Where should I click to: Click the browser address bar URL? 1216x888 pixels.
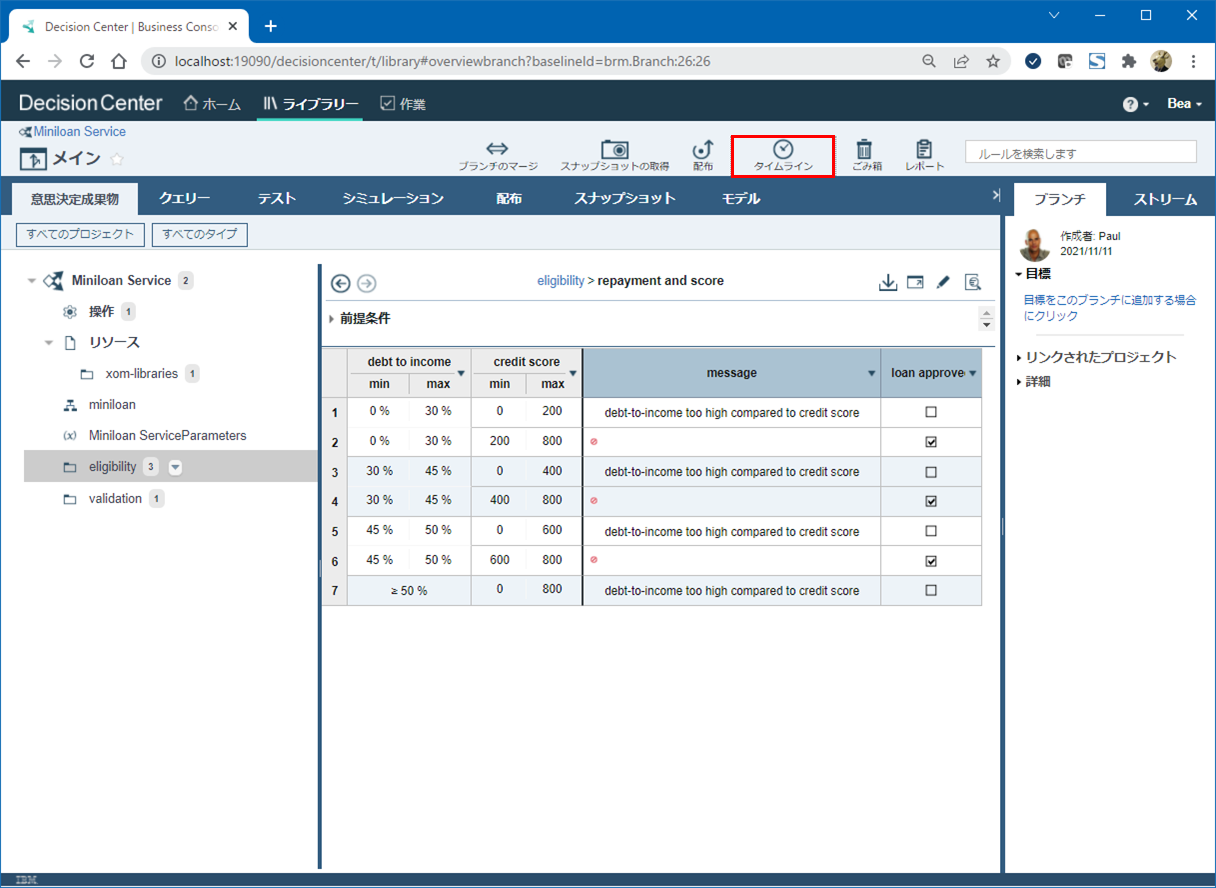[x=442, y=61]
